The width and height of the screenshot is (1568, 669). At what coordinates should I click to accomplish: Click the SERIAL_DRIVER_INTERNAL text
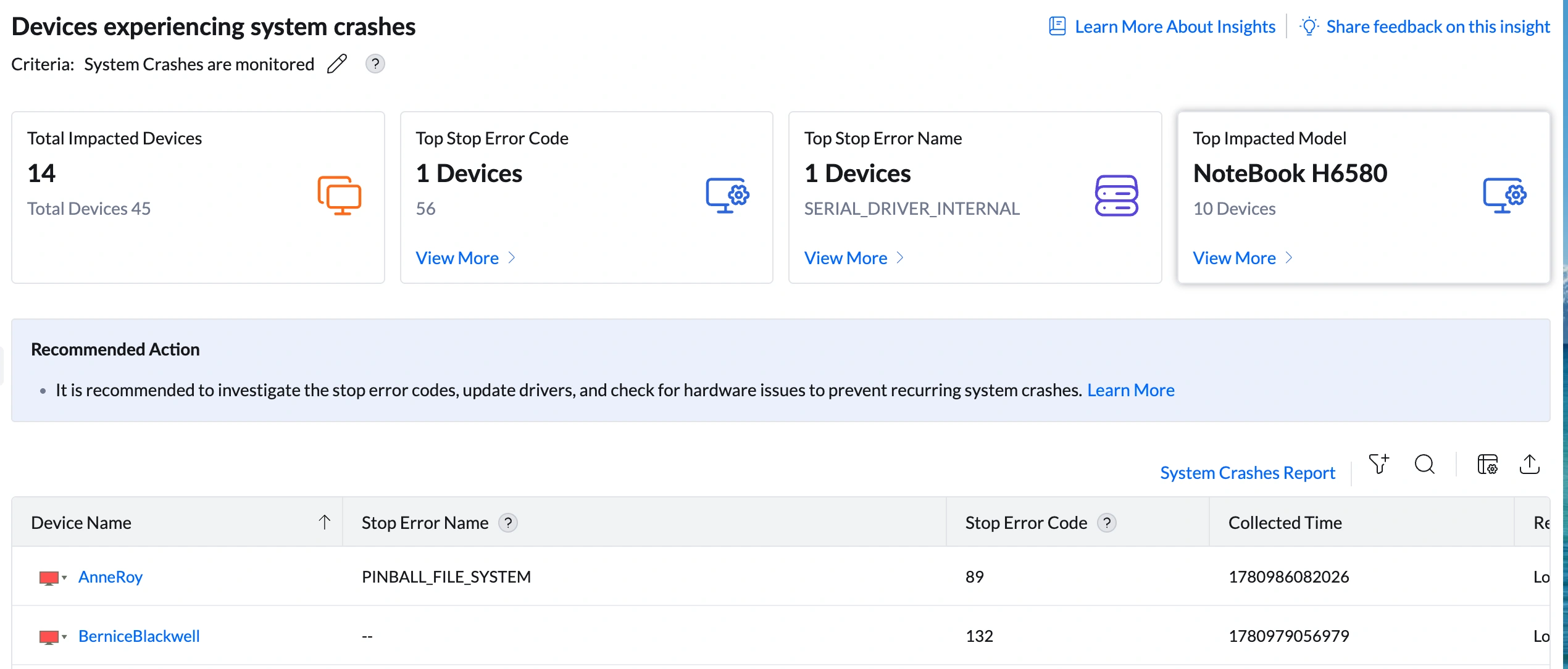(x=911, y=209)
